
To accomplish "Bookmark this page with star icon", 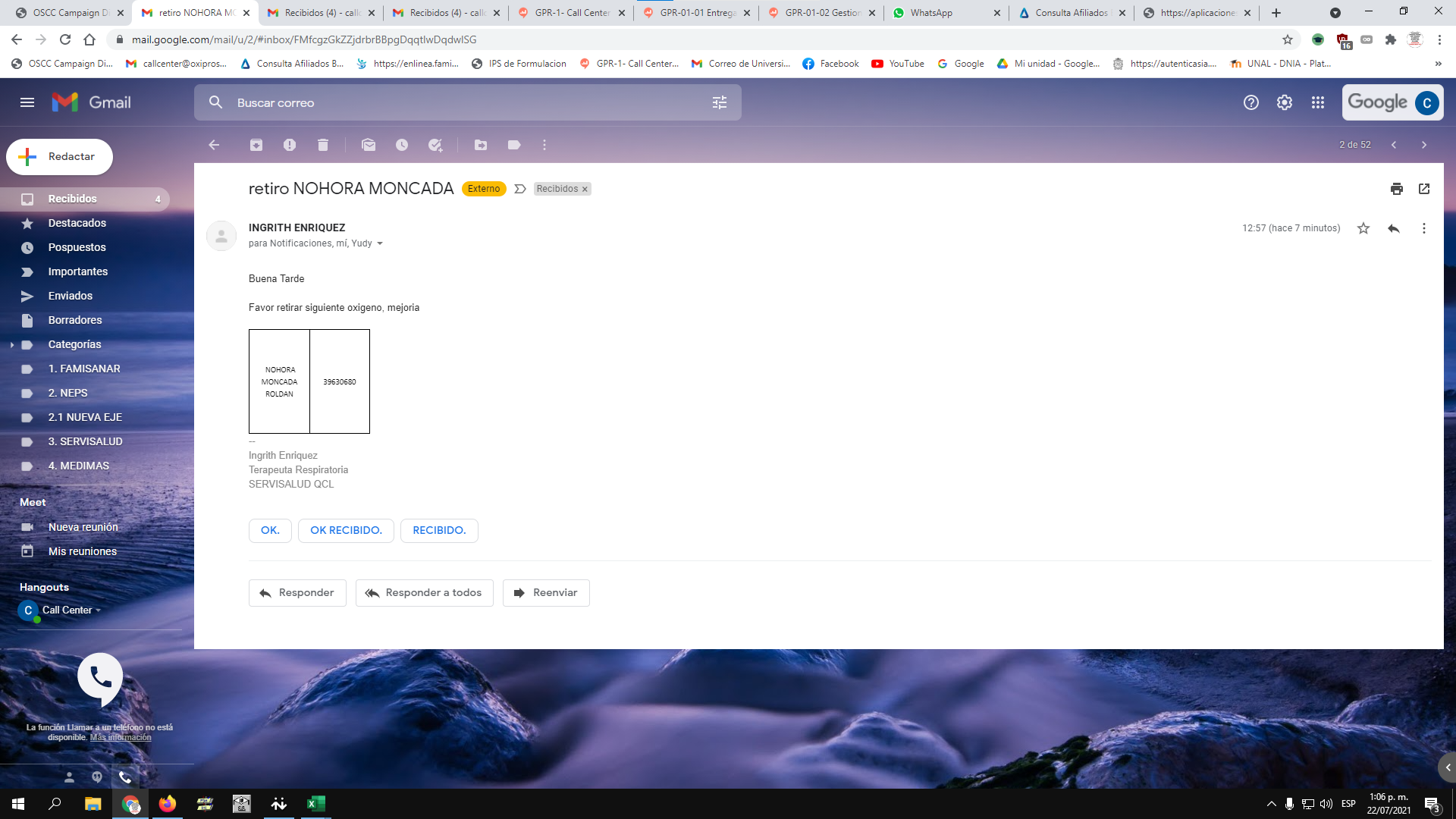I will [1288, 39].
